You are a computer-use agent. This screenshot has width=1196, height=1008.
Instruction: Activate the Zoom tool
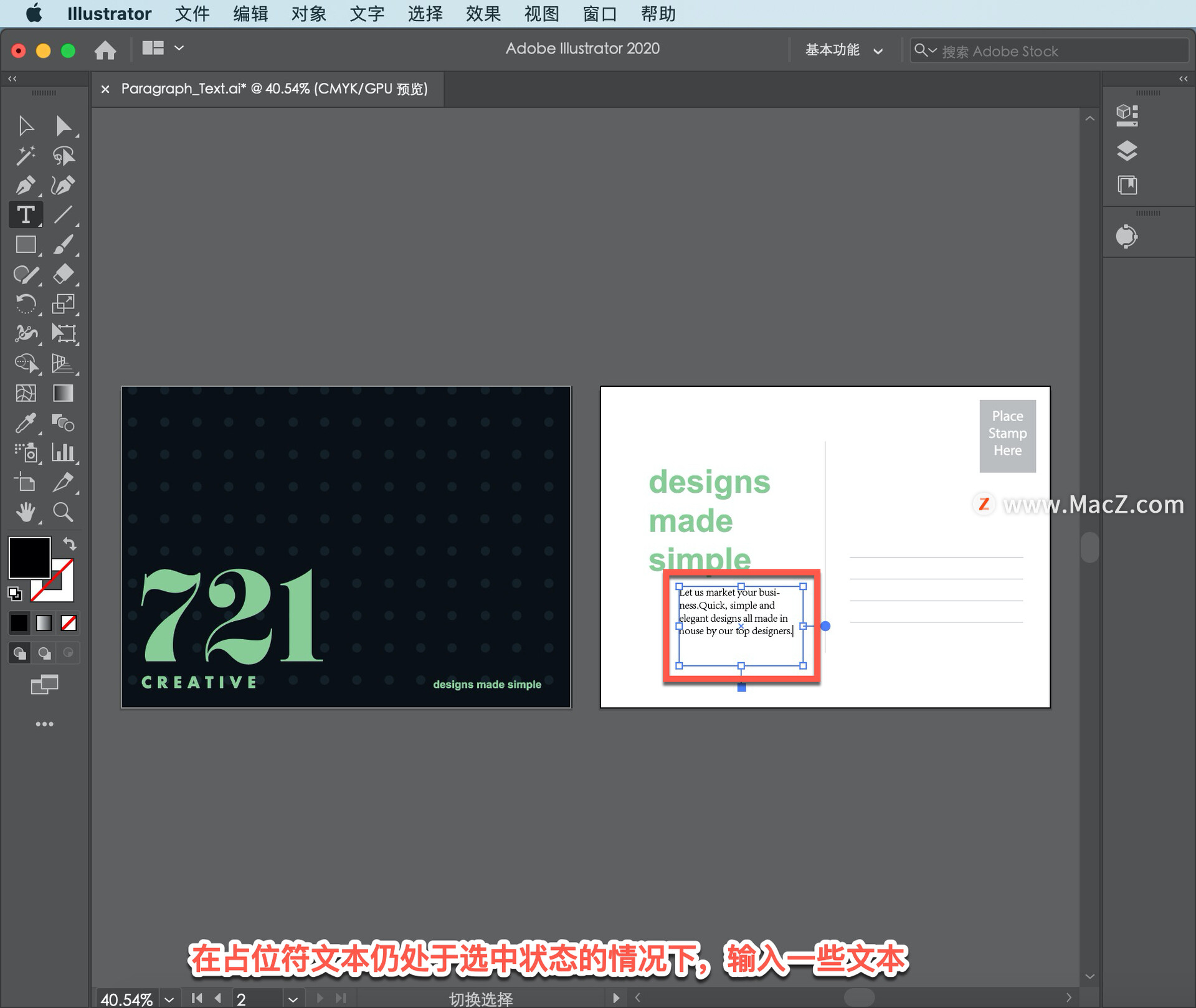point(63,512)
